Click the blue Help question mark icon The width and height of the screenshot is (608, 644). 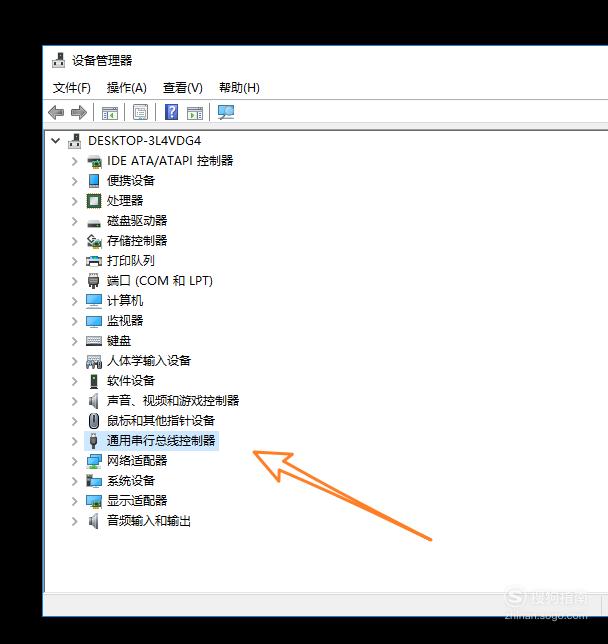click(171, 112)
